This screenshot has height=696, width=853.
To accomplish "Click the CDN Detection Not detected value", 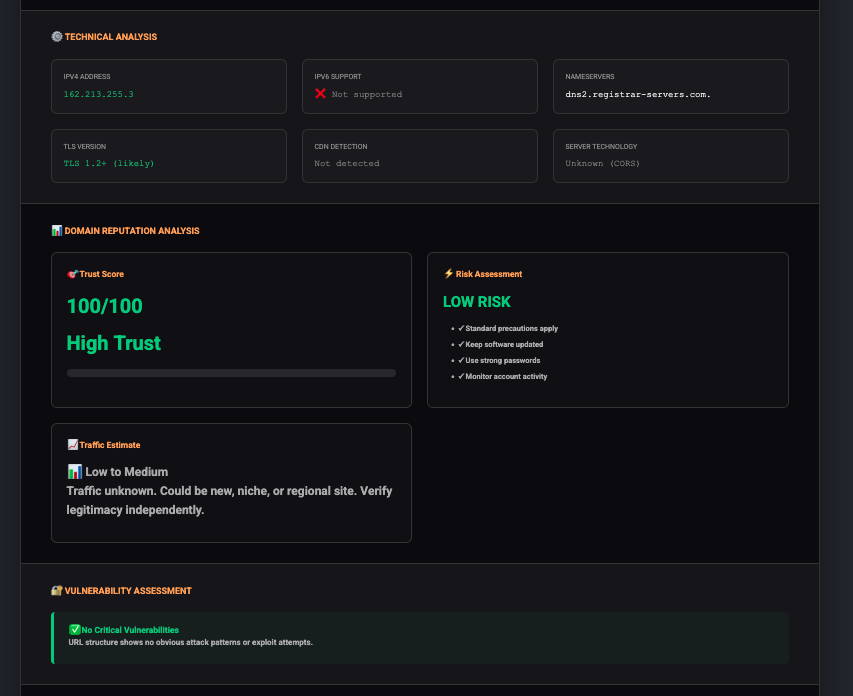I will [347, 163].
